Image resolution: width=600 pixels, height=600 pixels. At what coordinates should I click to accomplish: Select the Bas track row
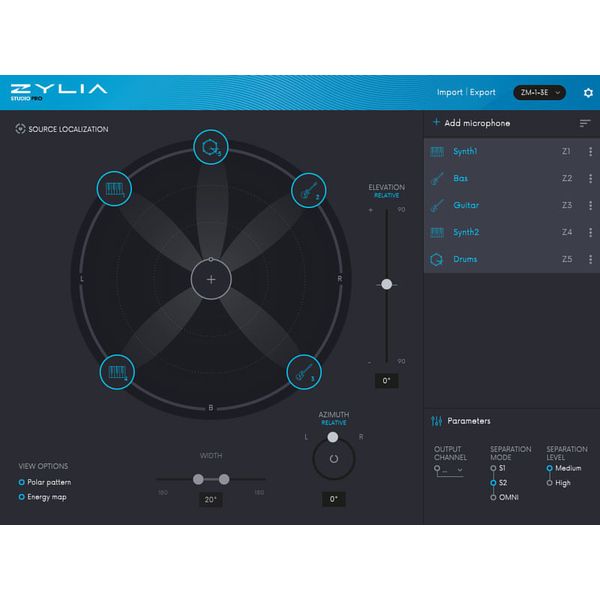[x=512, y=178]
